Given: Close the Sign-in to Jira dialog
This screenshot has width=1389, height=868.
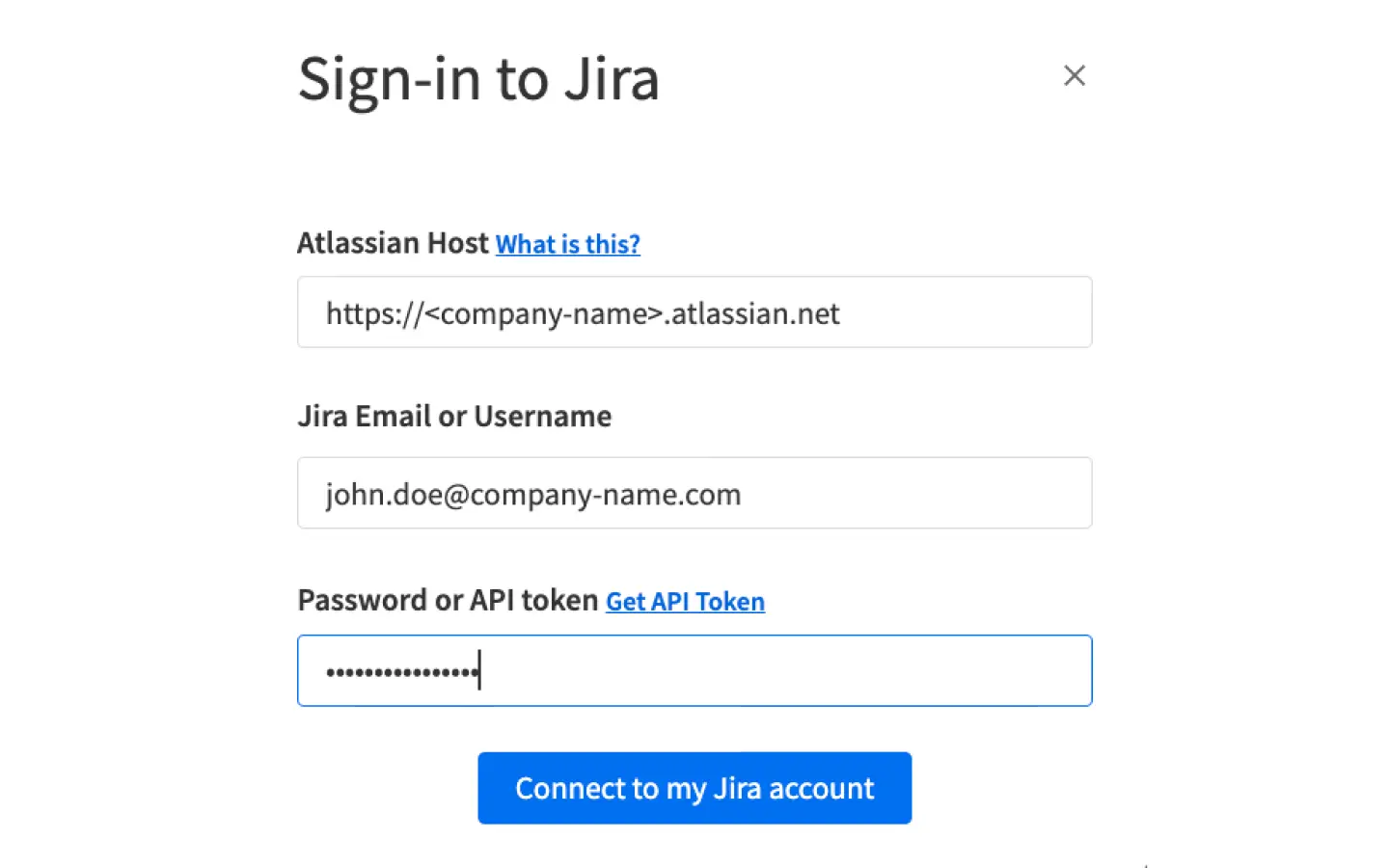Looking at the screenshot, I should (x=1074, y=75).
